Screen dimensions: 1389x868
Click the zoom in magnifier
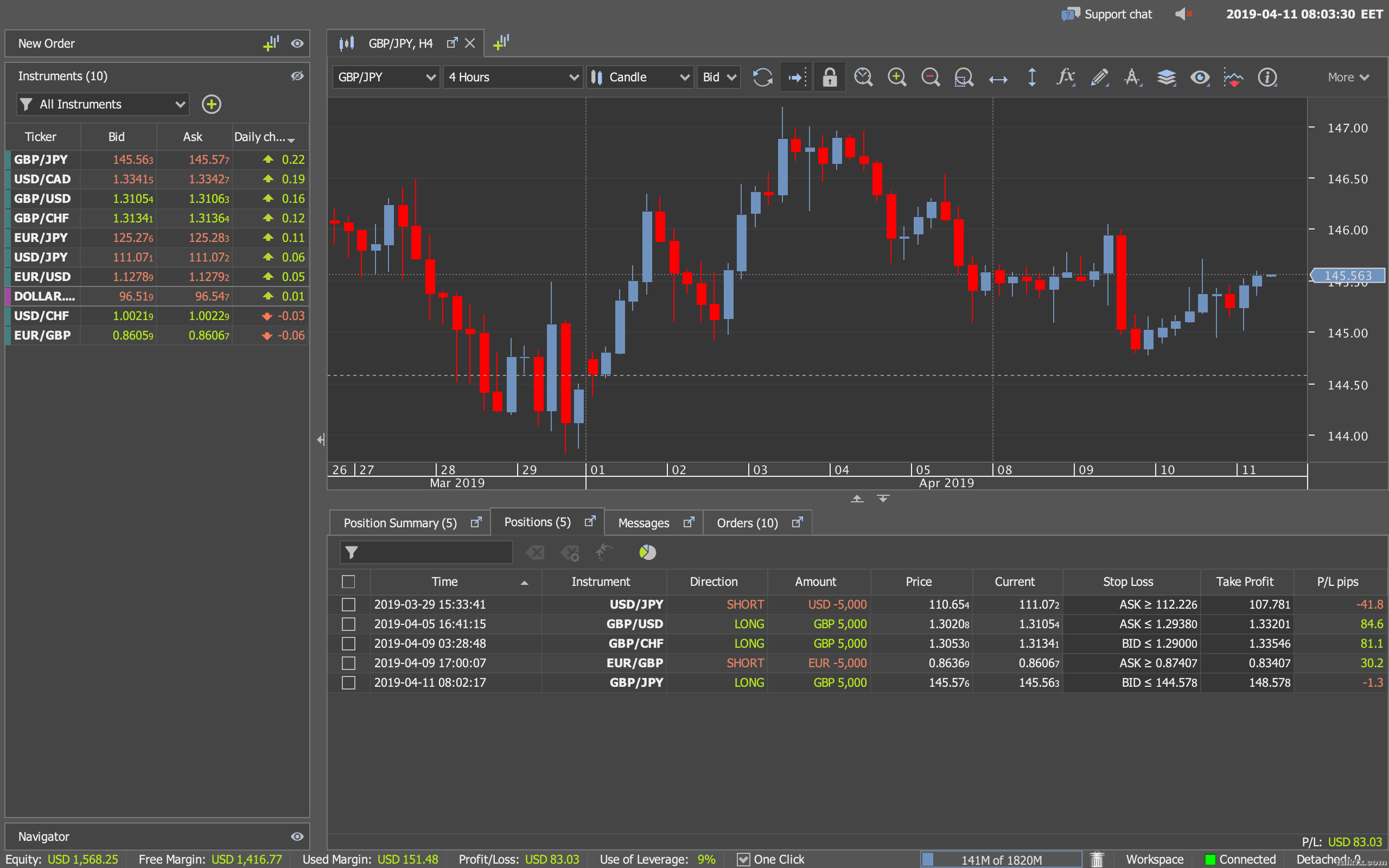896,77
